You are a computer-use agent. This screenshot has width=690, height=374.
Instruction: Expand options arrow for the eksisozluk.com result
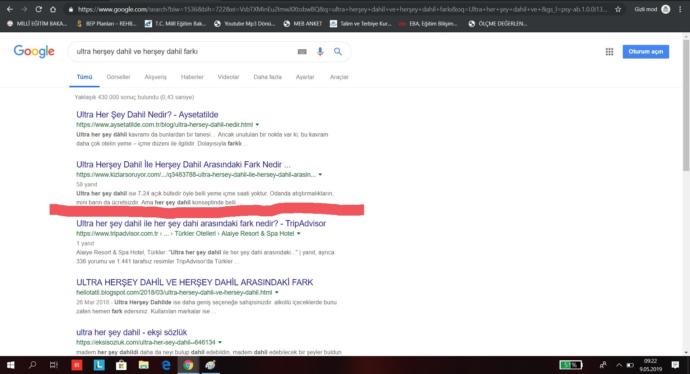(x=220, y=342)
